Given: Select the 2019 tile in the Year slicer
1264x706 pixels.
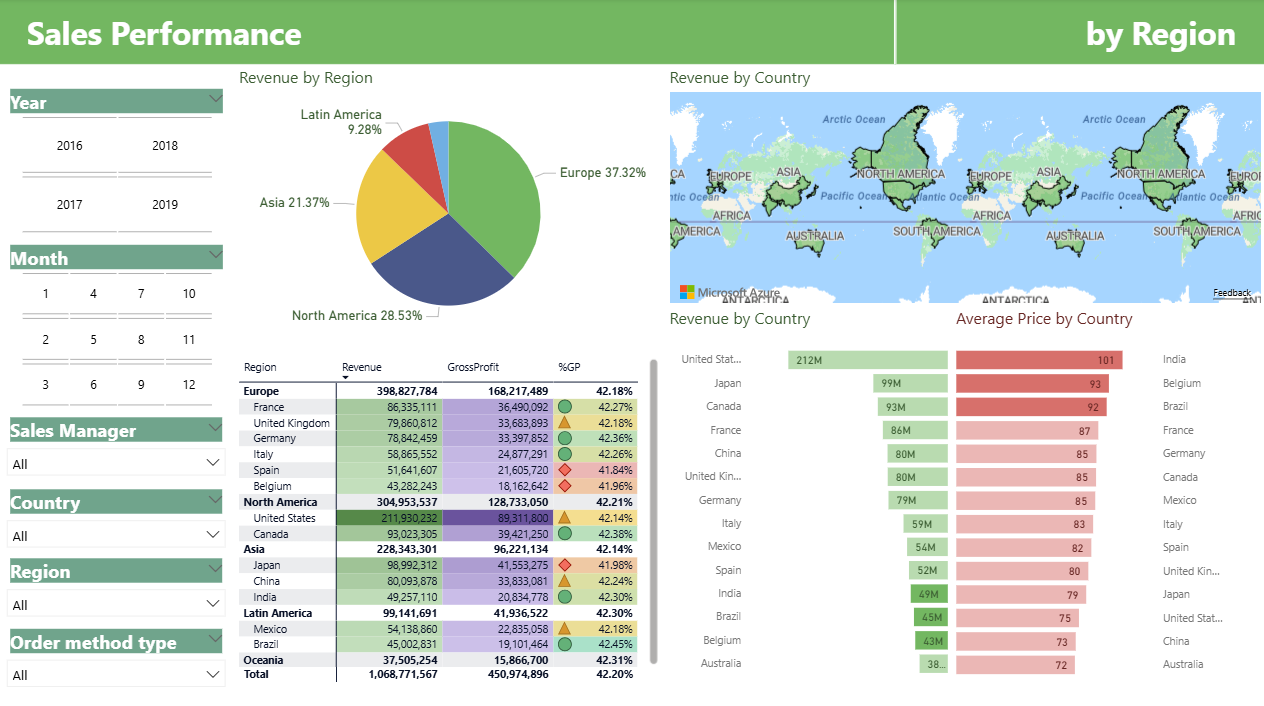Looking at the screenshot, I should (x=165, y=205).
